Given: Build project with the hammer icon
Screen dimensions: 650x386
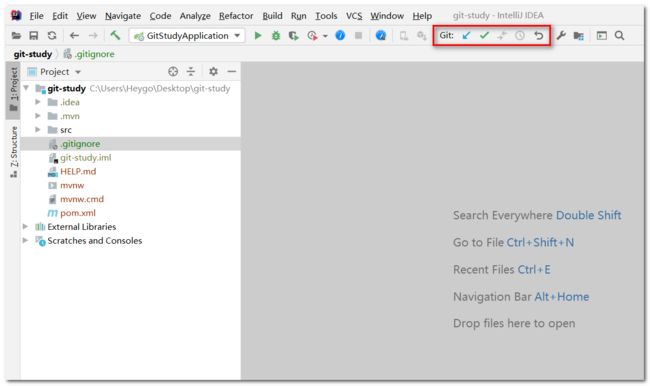Looking at the screenshot, I should pyautogui.click(x=115, y=35).
